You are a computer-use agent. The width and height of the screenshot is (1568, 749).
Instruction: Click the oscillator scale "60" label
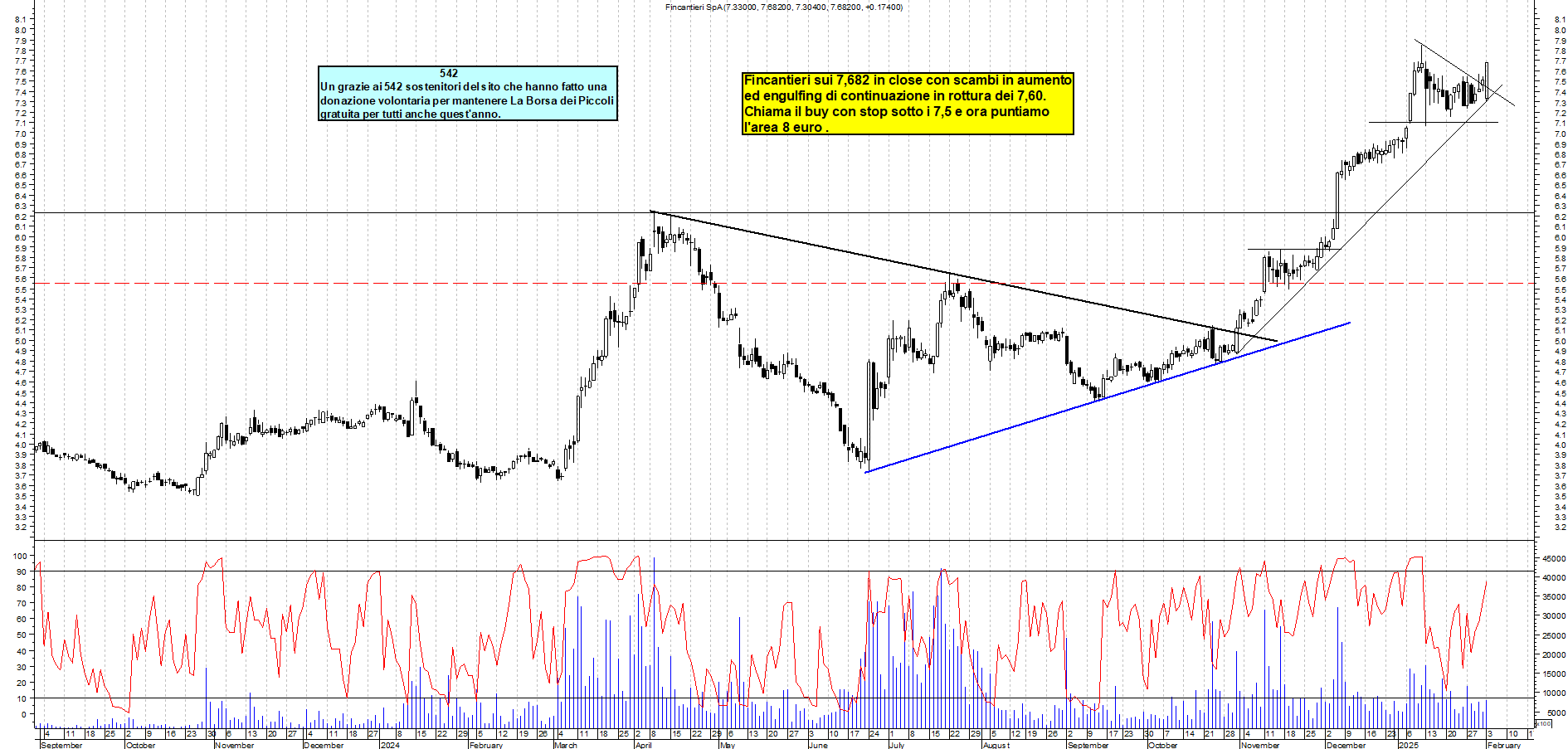(x=22, y=620)
